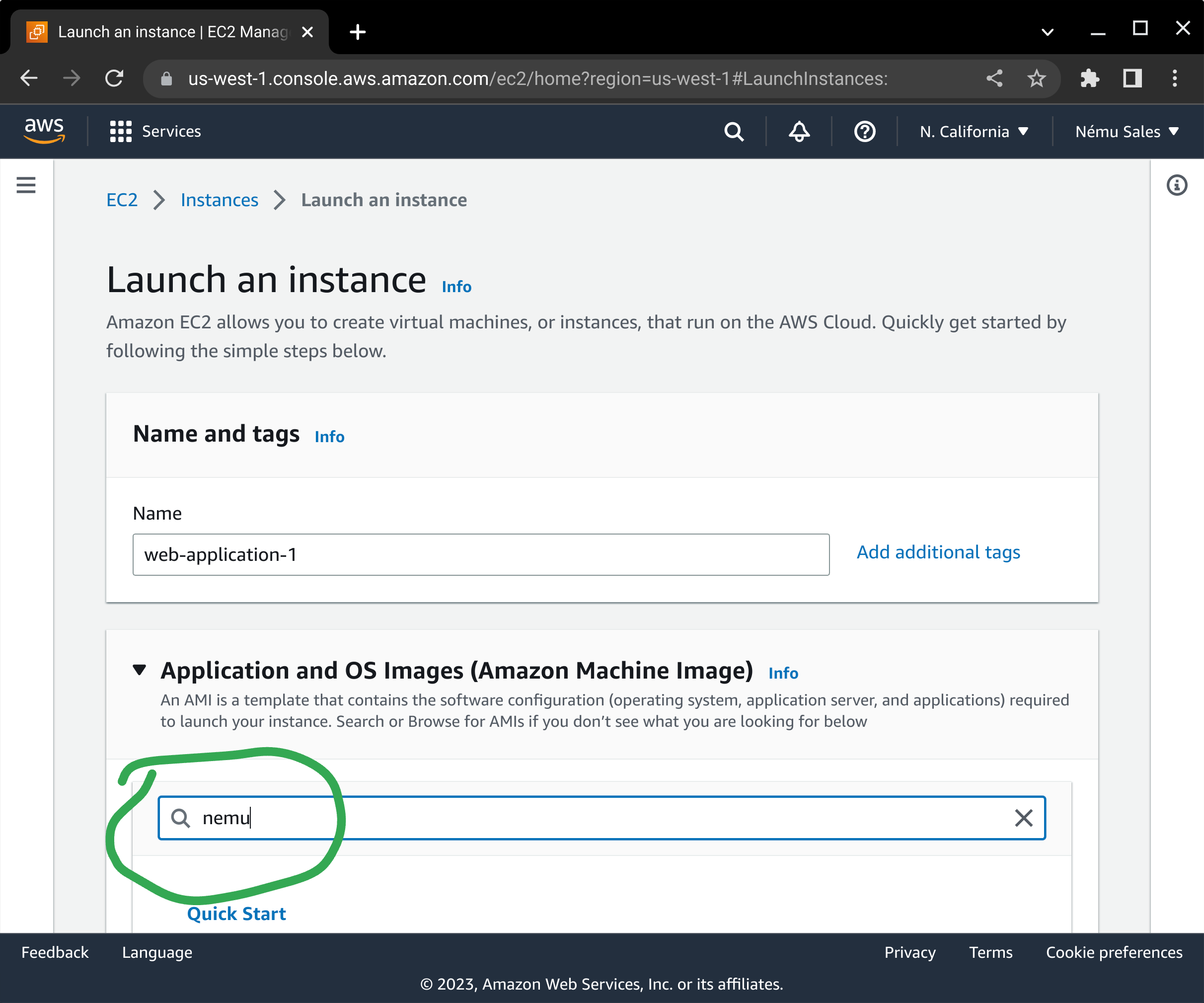Open the tab search chevron
The height and width of the screenshot is (1003, 1204).
coord(1047,32)
